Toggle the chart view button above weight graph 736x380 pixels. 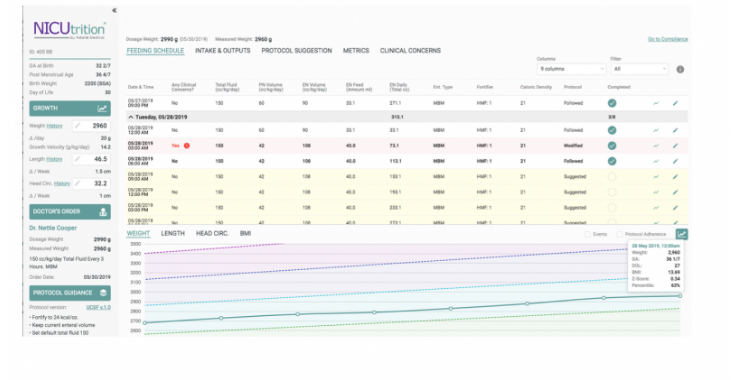682,234
